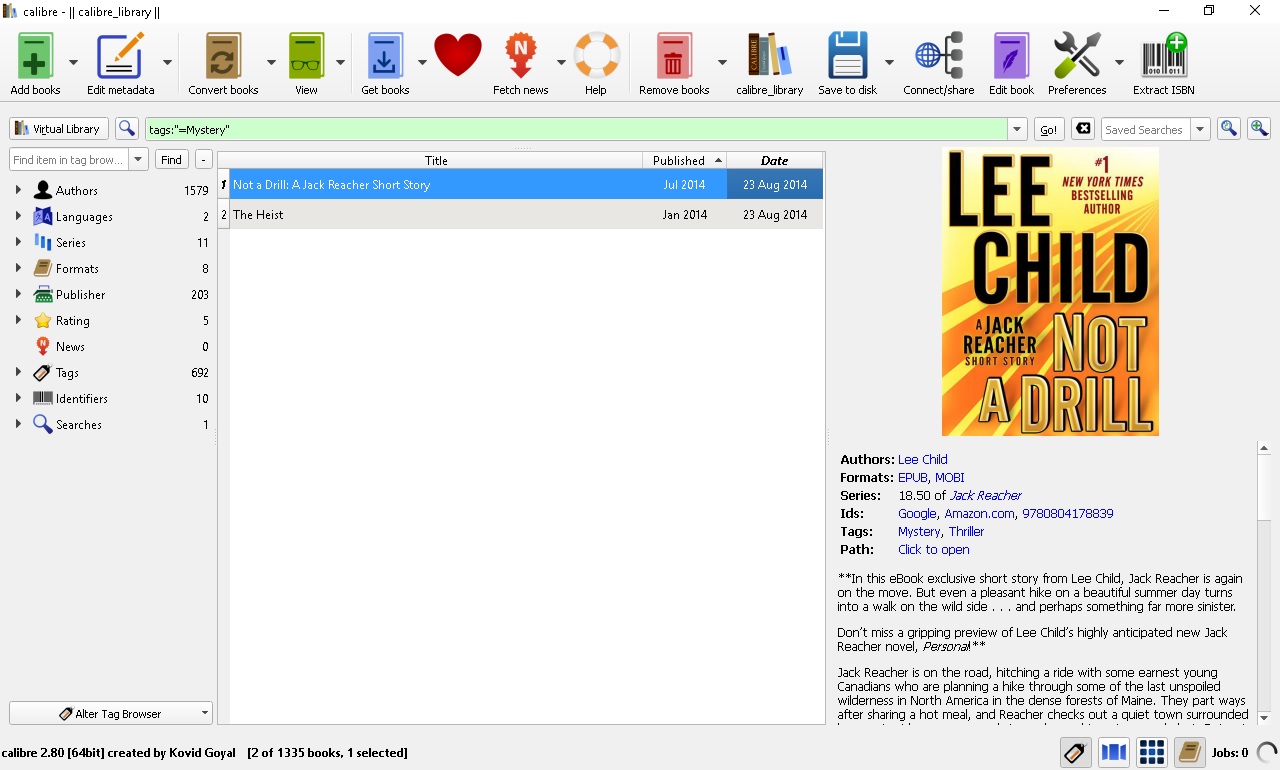Screen dimensions: 1280x770
Task: Open the Fetch news dropdown arrow
Action: point(561,62)
